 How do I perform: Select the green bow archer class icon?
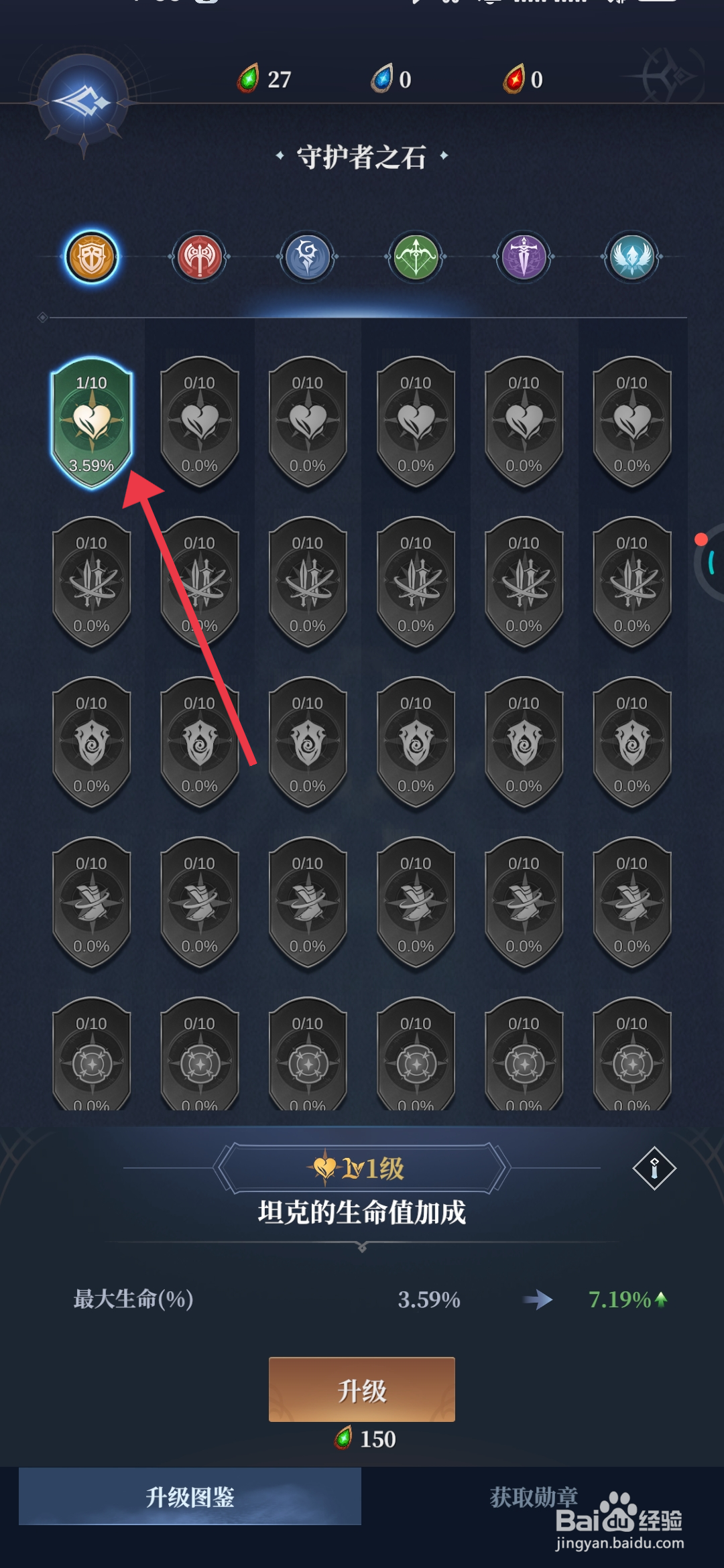(416, 257)
